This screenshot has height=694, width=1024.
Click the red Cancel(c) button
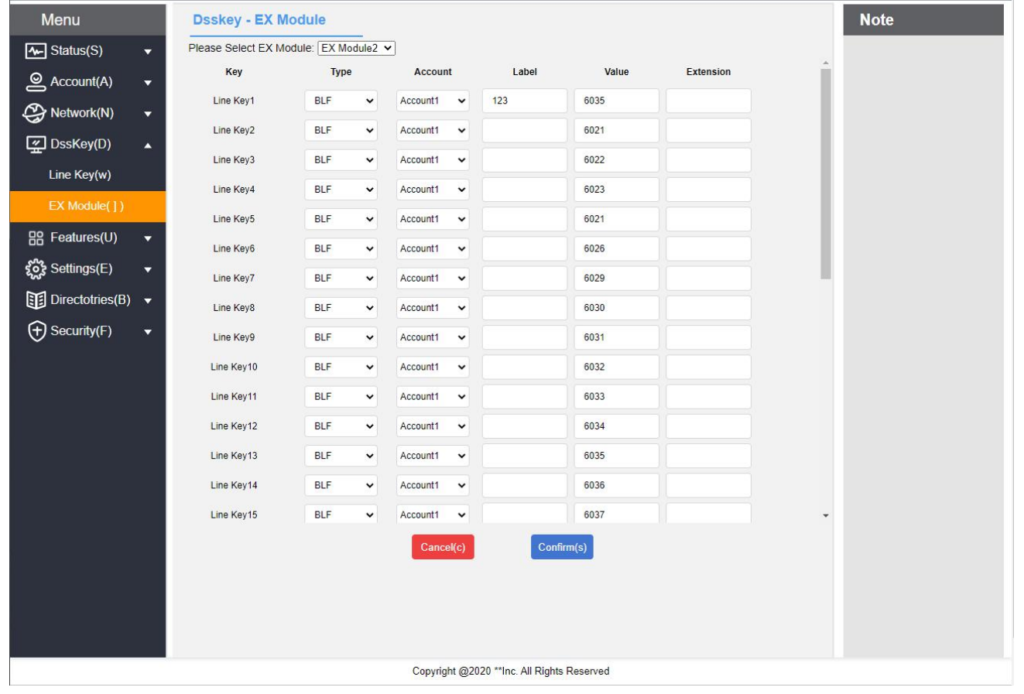click(x=443, y=547)
